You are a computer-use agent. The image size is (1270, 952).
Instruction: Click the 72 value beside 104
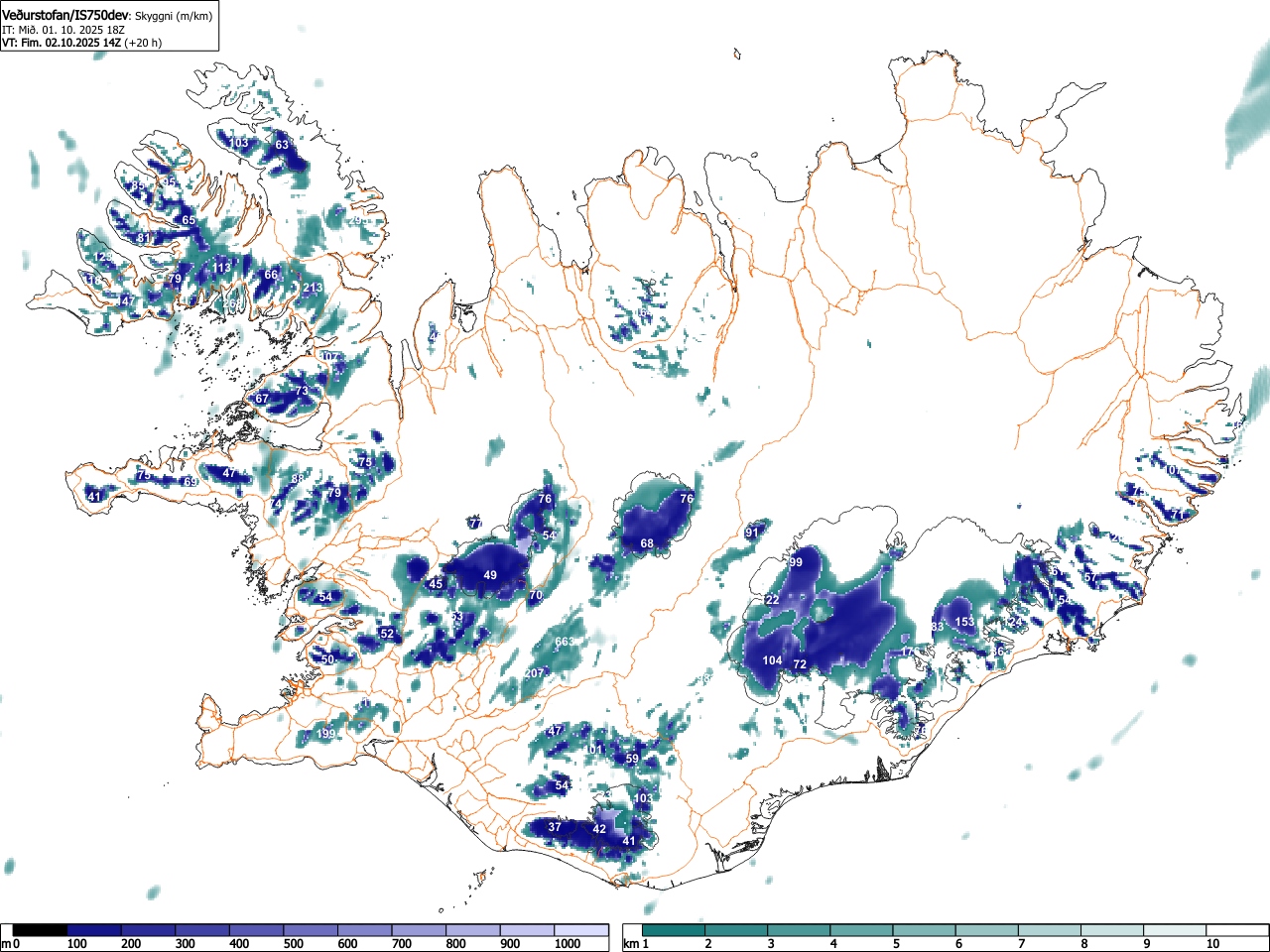click(x=800, y=663)
